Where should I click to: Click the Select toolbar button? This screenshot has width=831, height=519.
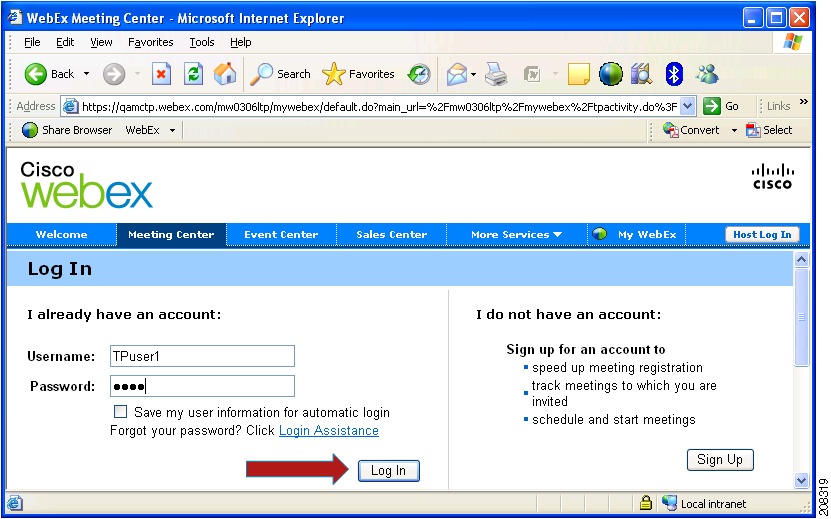[769, 130]
